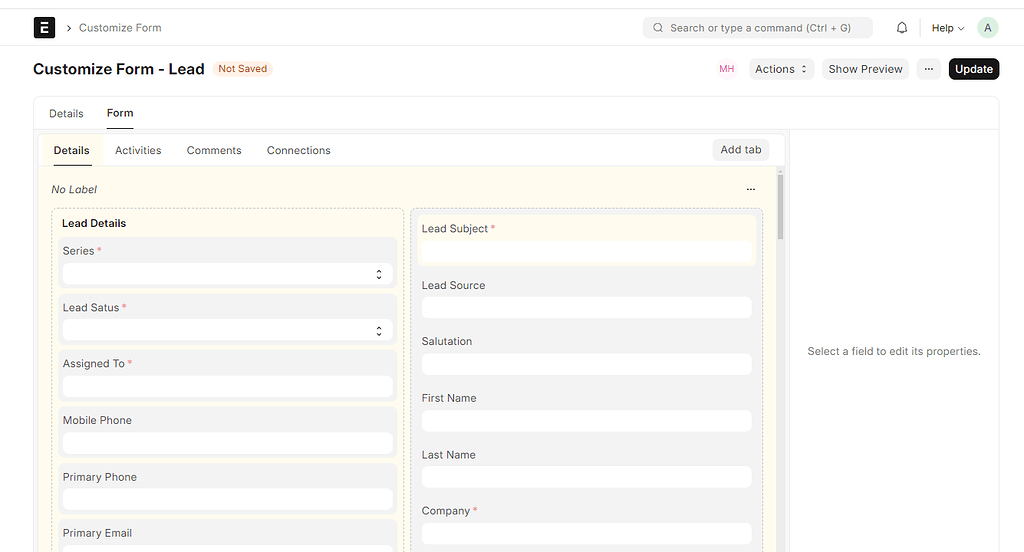The width and height of the screenshot is (1024, 552).
Task: Click the ERPNext home logo icon
Action: 44,27
